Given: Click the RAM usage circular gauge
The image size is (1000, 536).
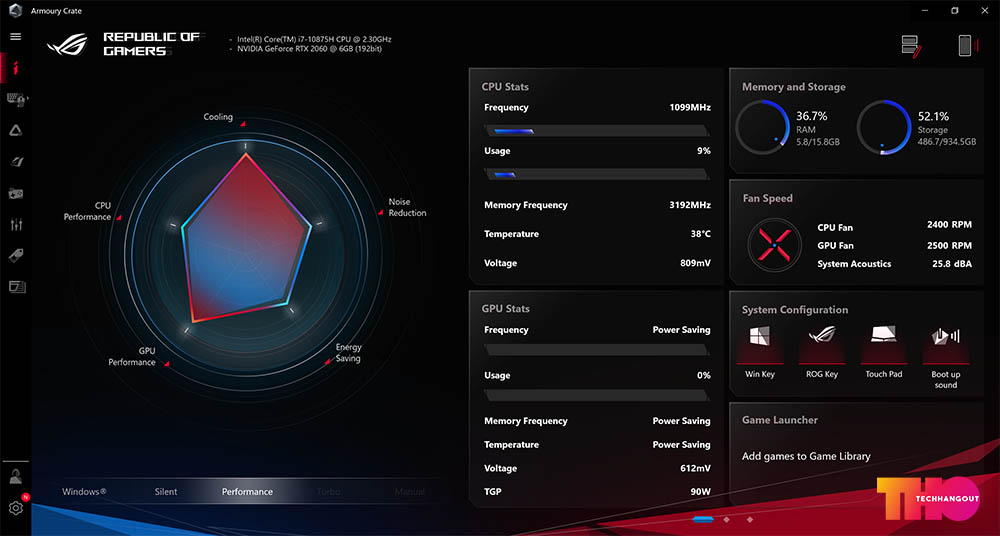Looking at the screenshot, I should (x=763, y=127).
